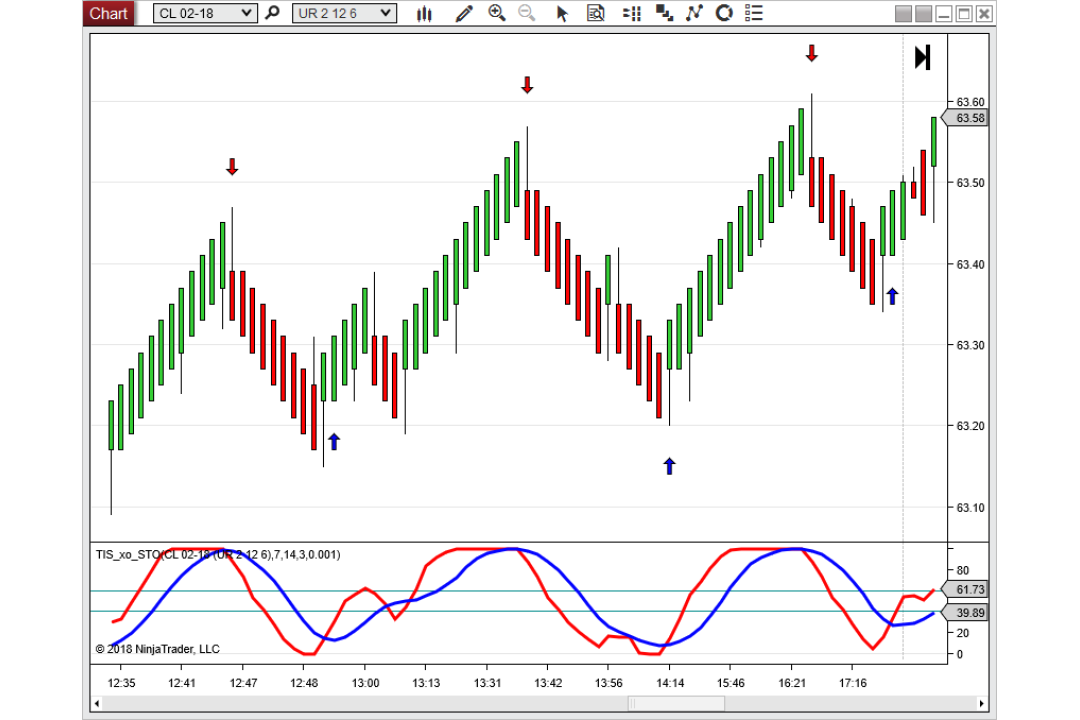Select the cursor pointer tool
This screenshot has width=1080, height=720.
point(562,13)
